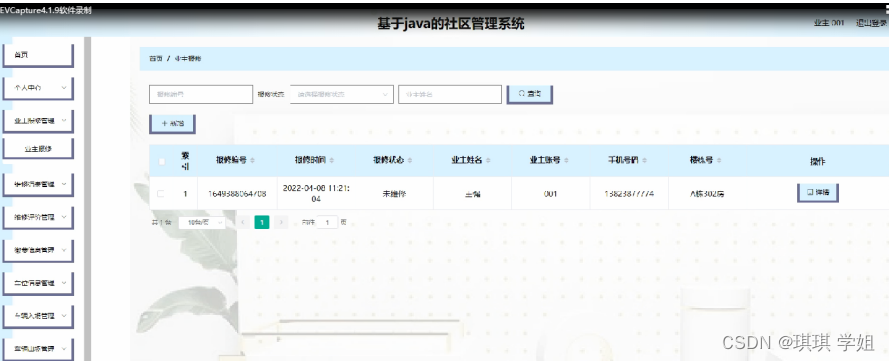Image resolution: width=890 pixels, height=361 pixels.
Task: Select the 业主报修 submenu item
Action: tap(38, 149)
